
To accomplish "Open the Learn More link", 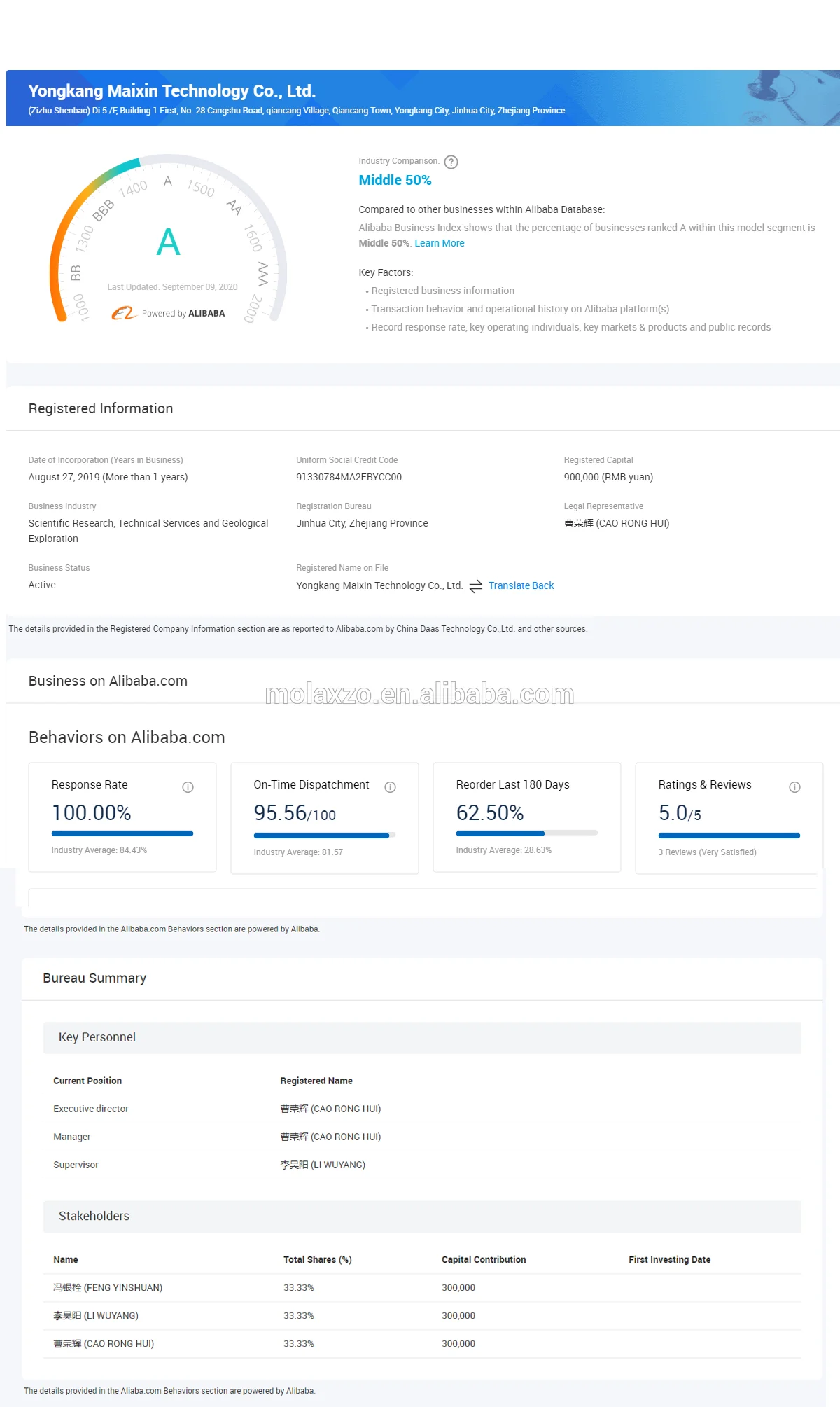I will [x=440, y=243].
